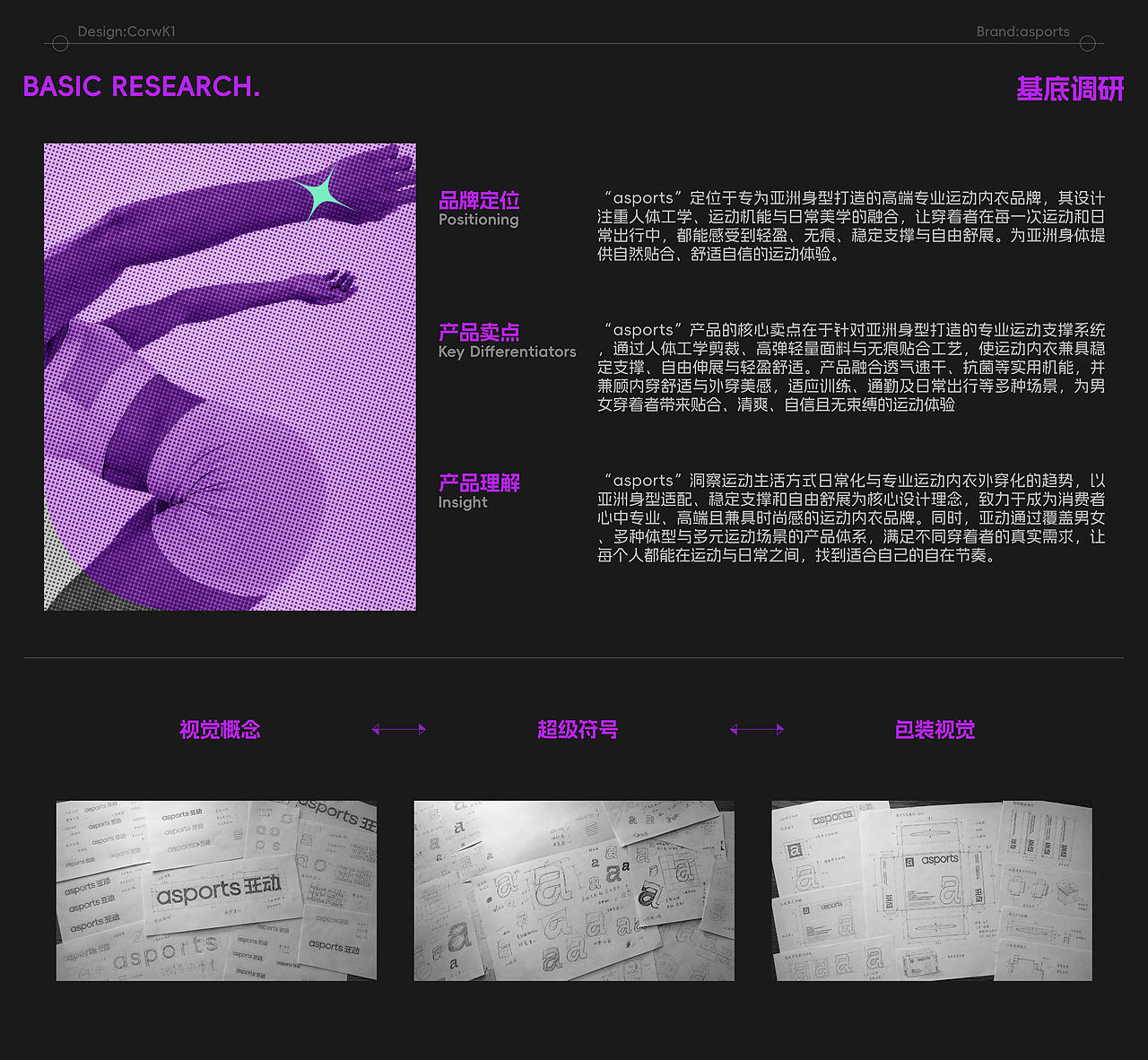Image resolution: width=1148 pixels, height=1060 pixels.
Task: Click the 'BASIC RESEARCH.' heading
Action: tap(142, 87)
